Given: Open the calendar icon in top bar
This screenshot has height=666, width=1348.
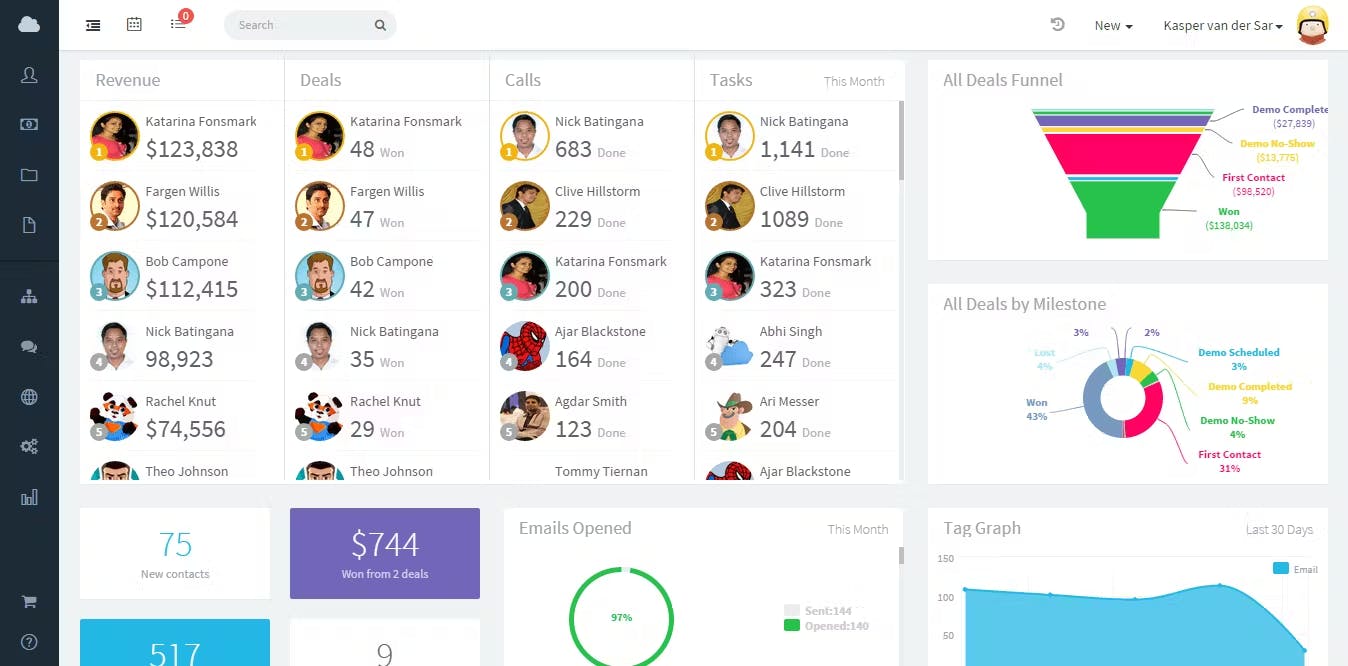Looking at the screenshot, I should coord(134,25).
